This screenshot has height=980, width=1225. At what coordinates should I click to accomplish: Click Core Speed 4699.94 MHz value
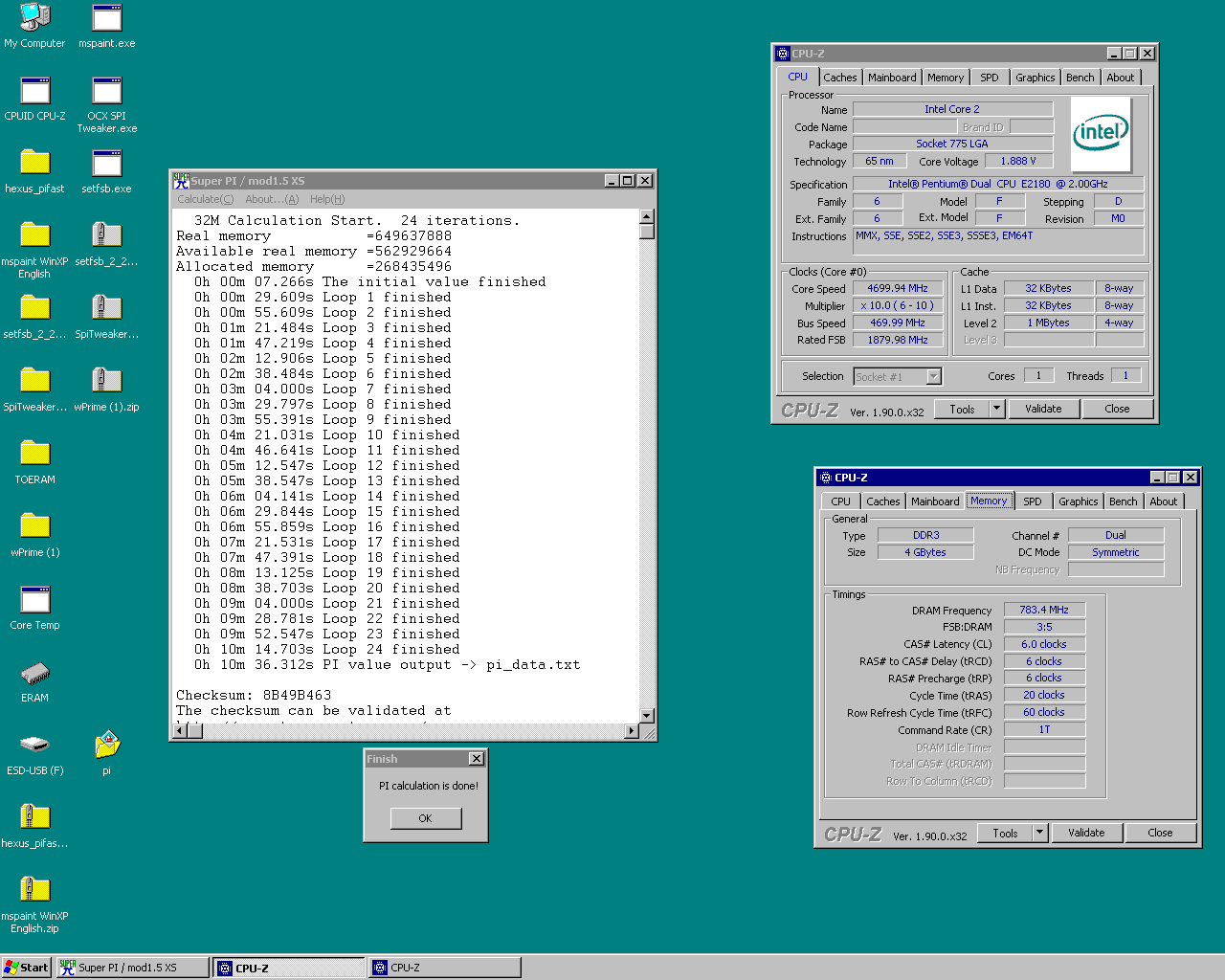pyautogui.click(x=898, y=288)
